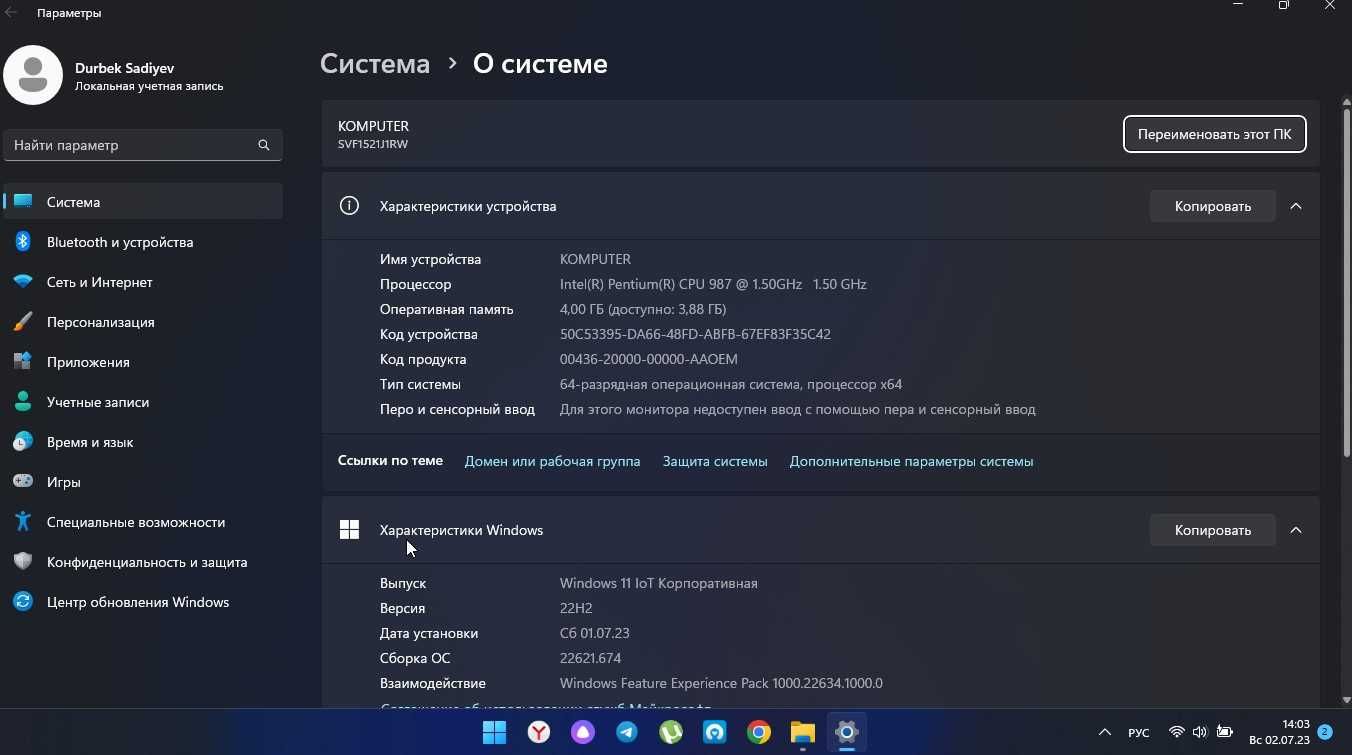Open the Windows Start menu
This screenshot has height=755, width=1352.
(x=494, y=732)
